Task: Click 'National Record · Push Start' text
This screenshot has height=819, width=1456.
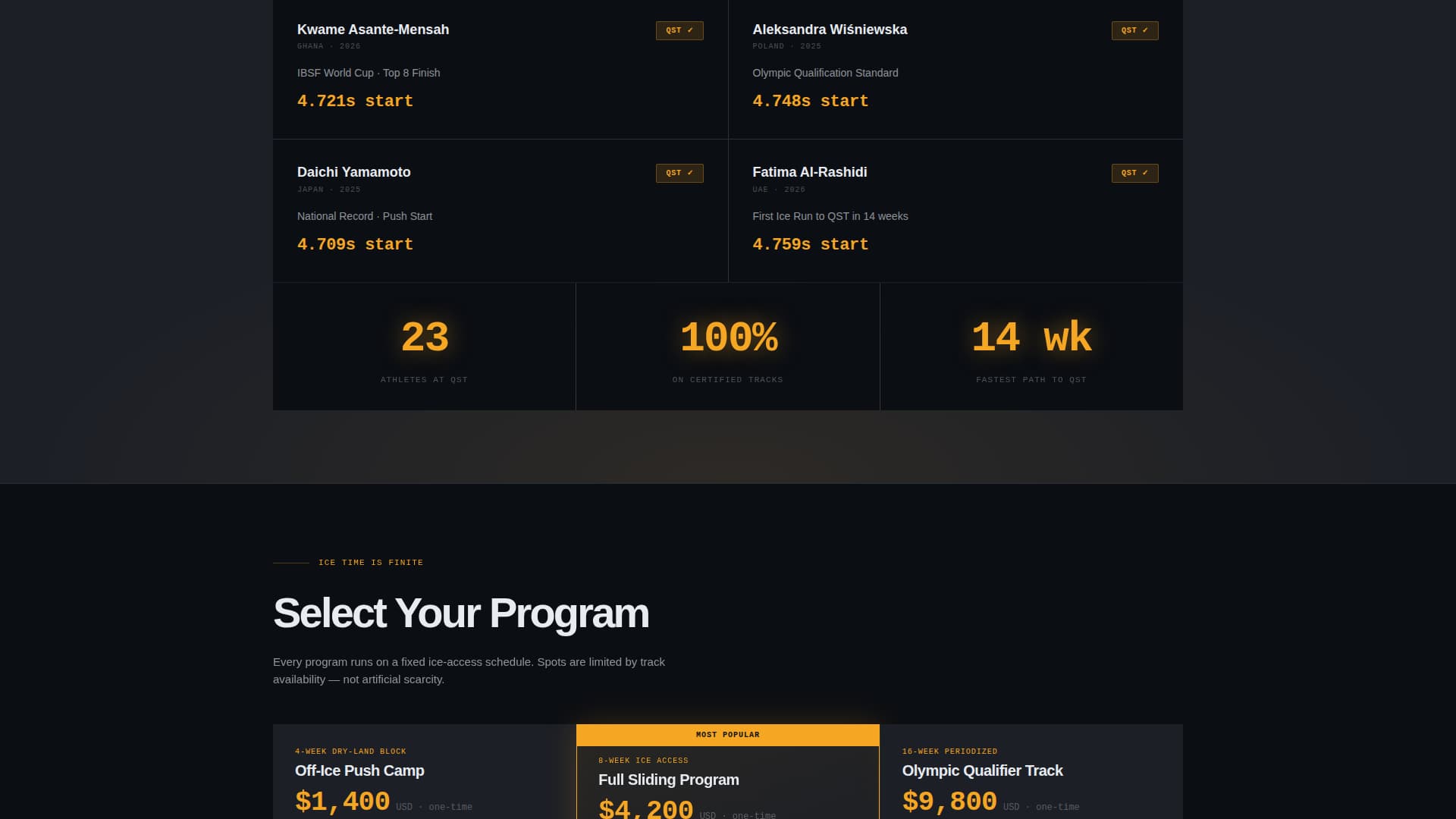Action: (365, 216)
